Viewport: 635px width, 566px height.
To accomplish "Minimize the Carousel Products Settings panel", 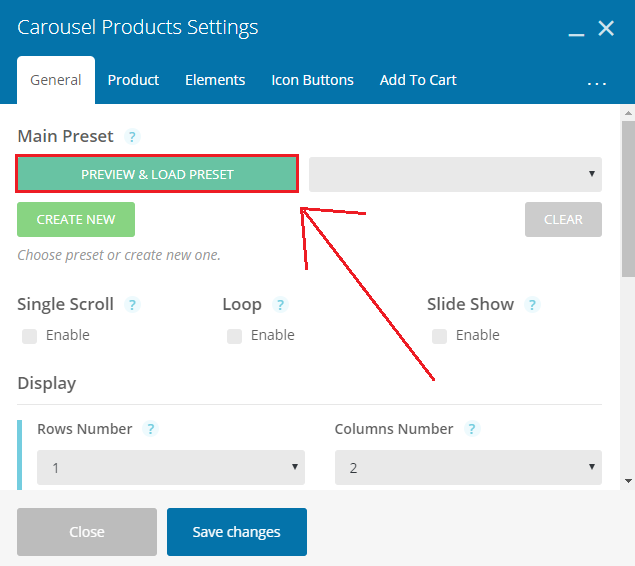I will point(576,30).
